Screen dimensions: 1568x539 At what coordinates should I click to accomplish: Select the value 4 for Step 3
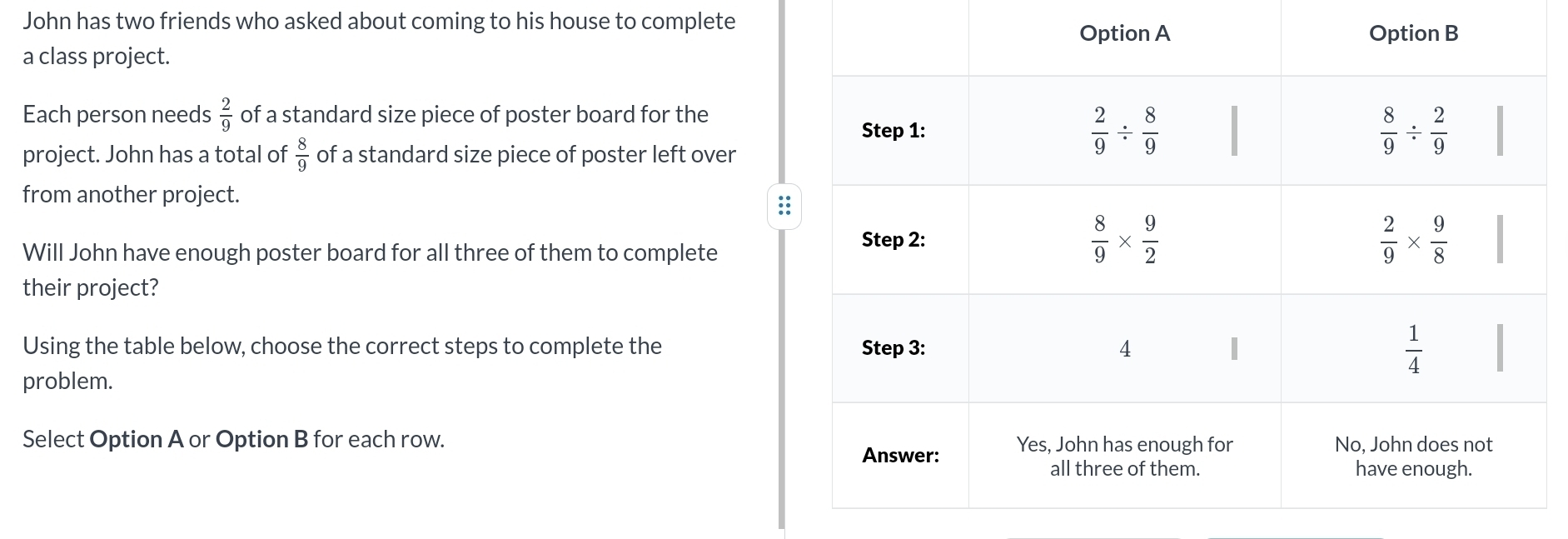tap(1124, 348)
